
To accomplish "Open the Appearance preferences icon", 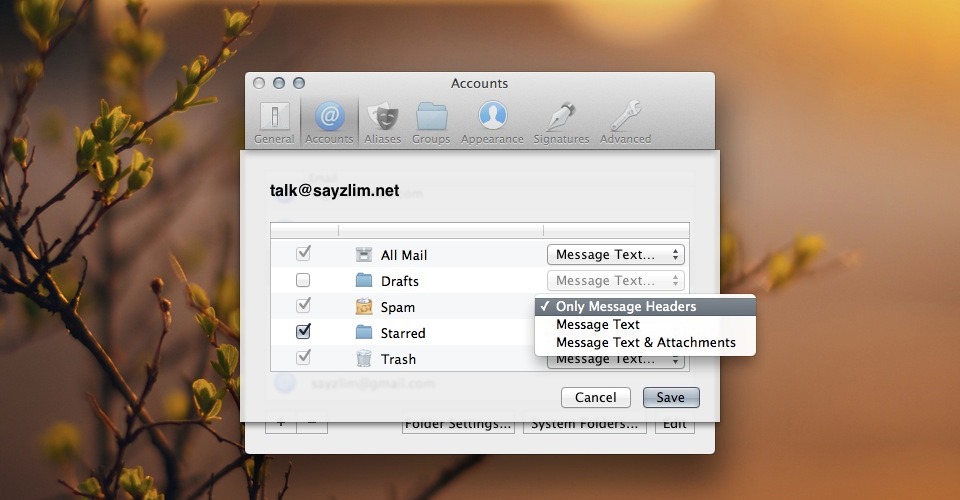I will (x=492, y=122).
